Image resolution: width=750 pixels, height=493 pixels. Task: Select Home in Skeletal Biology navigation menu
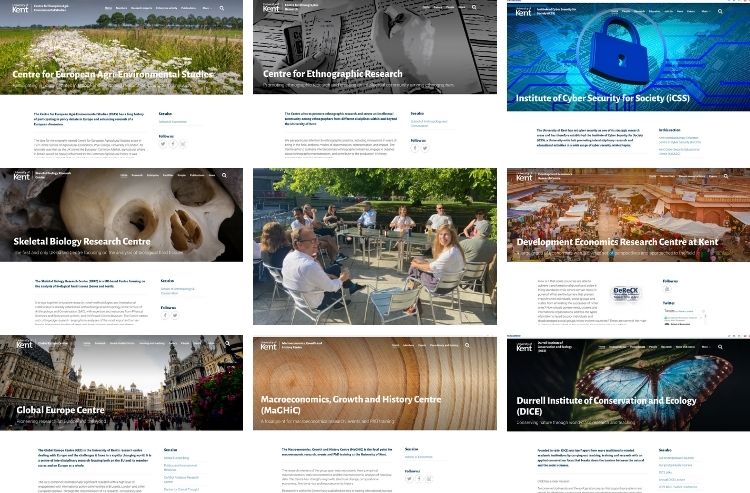coord(124,175)
